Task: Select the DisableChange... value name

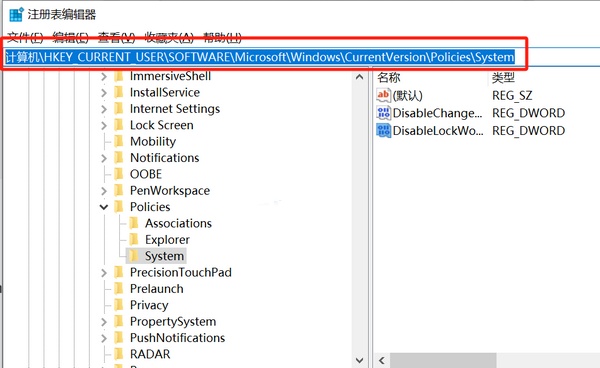Action: coord(437,113)
